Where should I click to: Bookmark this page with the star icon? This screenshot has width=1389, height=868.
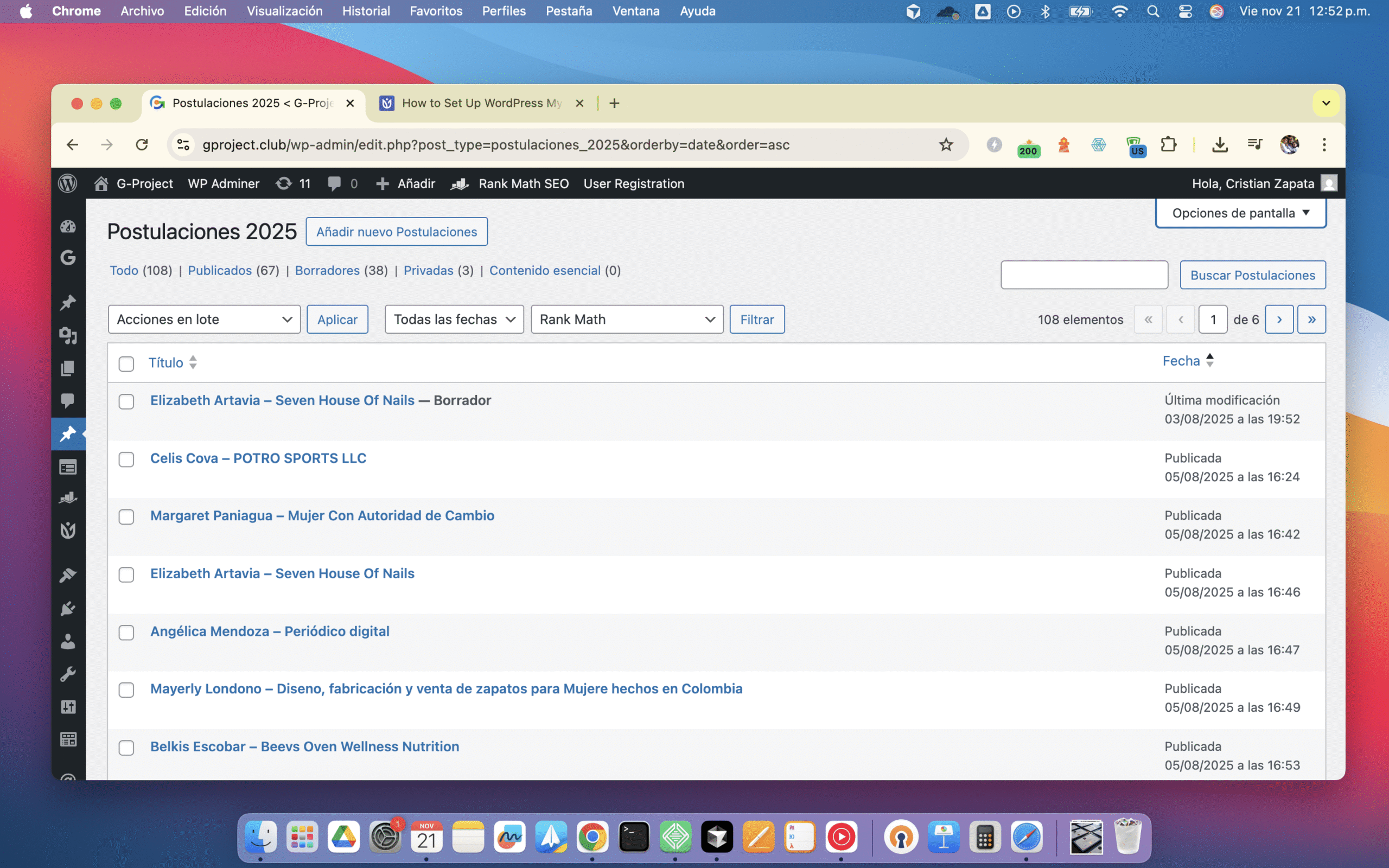(x=946, y=145)
